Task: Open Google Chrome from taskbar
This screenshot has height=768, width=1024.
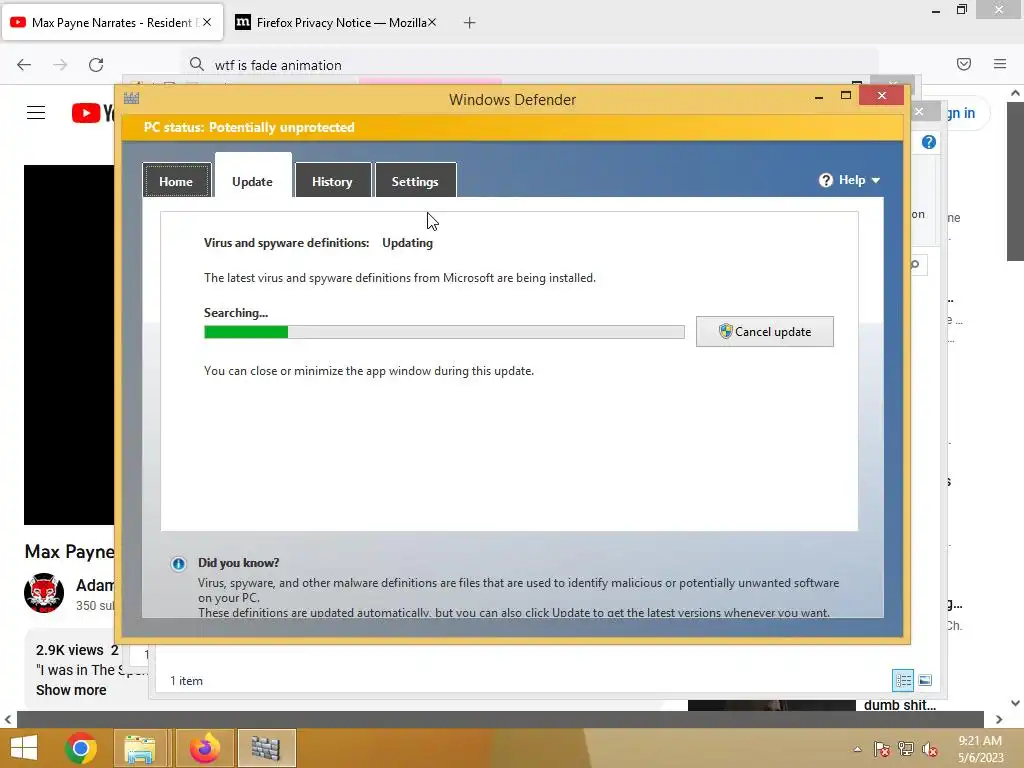Action: (81, 748)
